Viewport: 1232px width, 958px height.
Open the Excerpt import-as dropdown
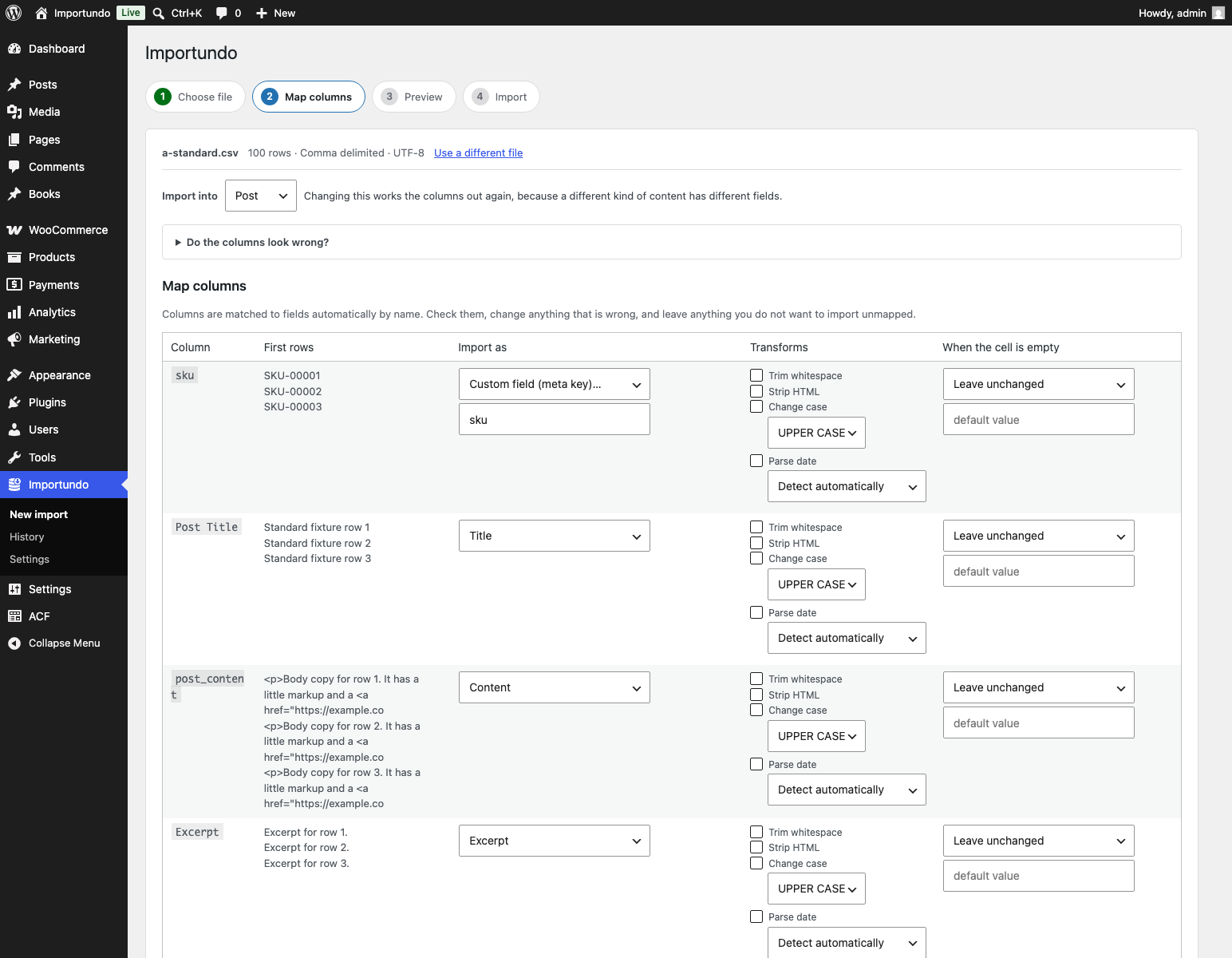(x=555, y=841)
